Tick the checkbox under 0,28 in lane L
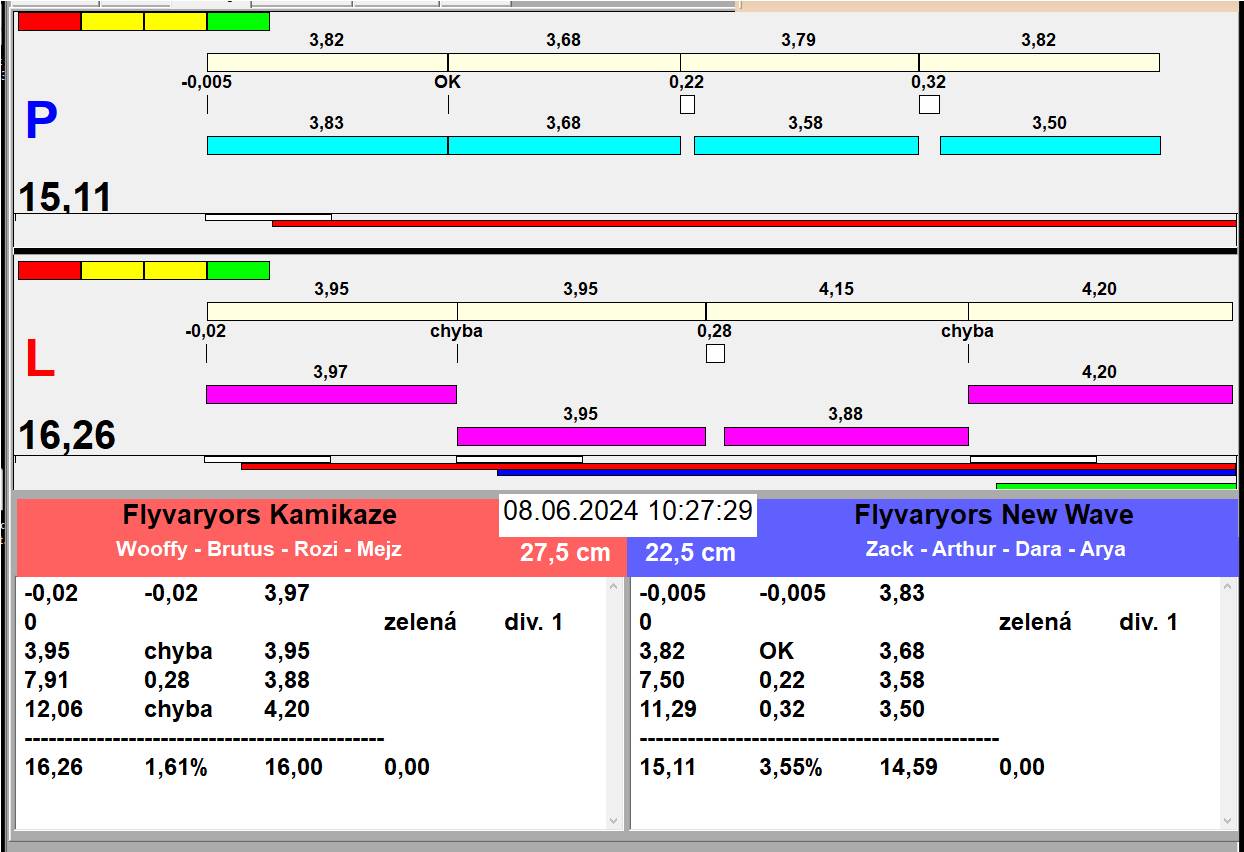Screen dimensions: 1244x852 pos(715,353)
